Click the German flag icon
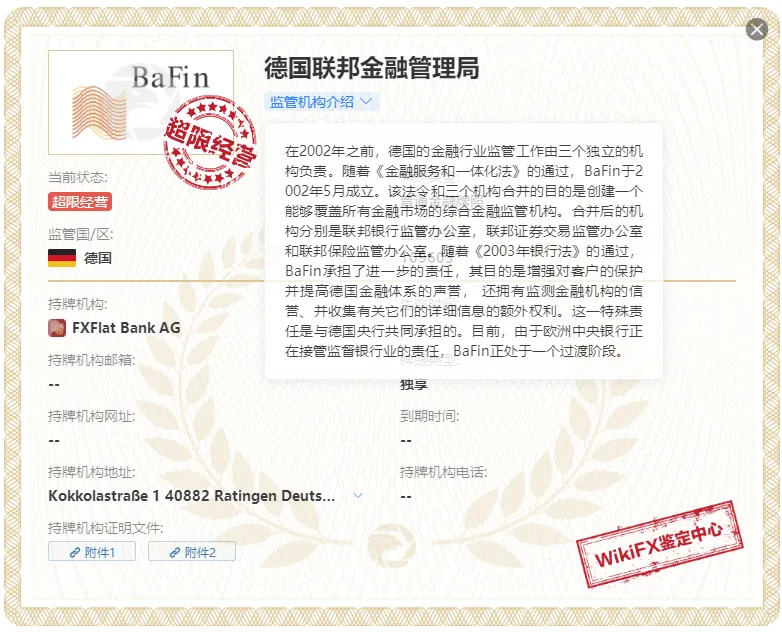The width and height of the screenshot is (782, 632). coord(62,258)
